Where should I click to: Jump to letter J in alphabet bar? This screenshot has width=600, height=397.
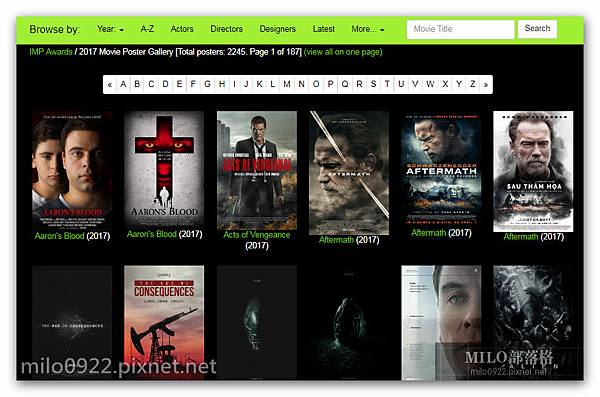click(x=246, y=84)
